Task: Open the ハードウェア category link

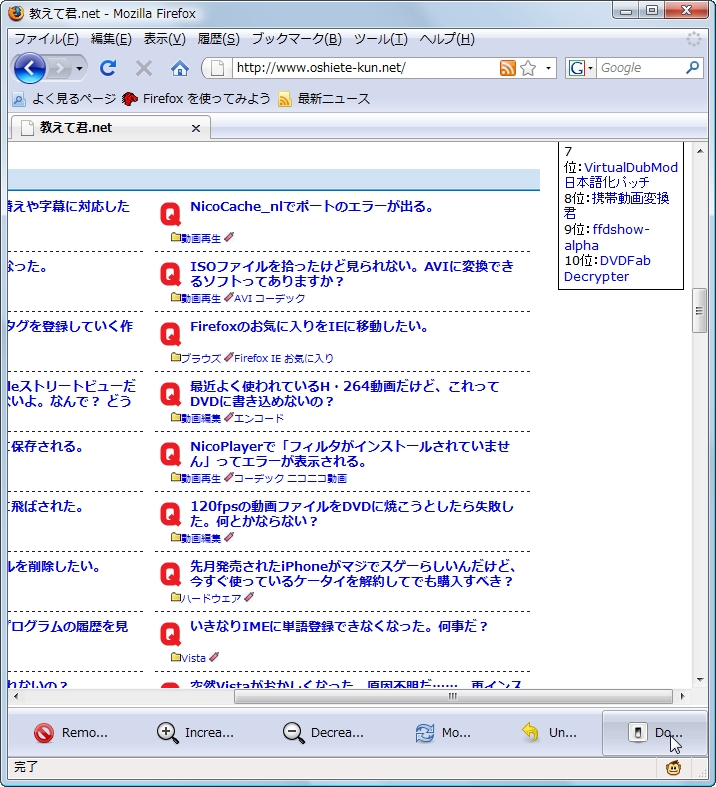Action: click(x=211, y=598)
